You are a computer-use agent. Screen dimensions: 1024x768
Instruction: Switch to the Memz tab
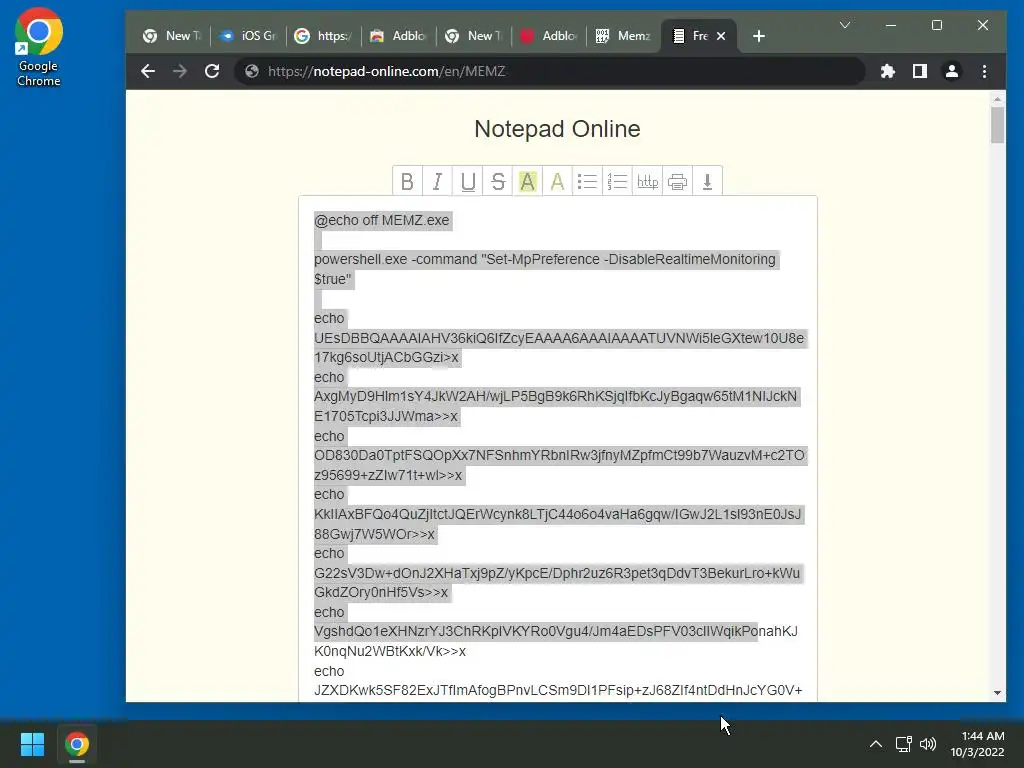624,36
